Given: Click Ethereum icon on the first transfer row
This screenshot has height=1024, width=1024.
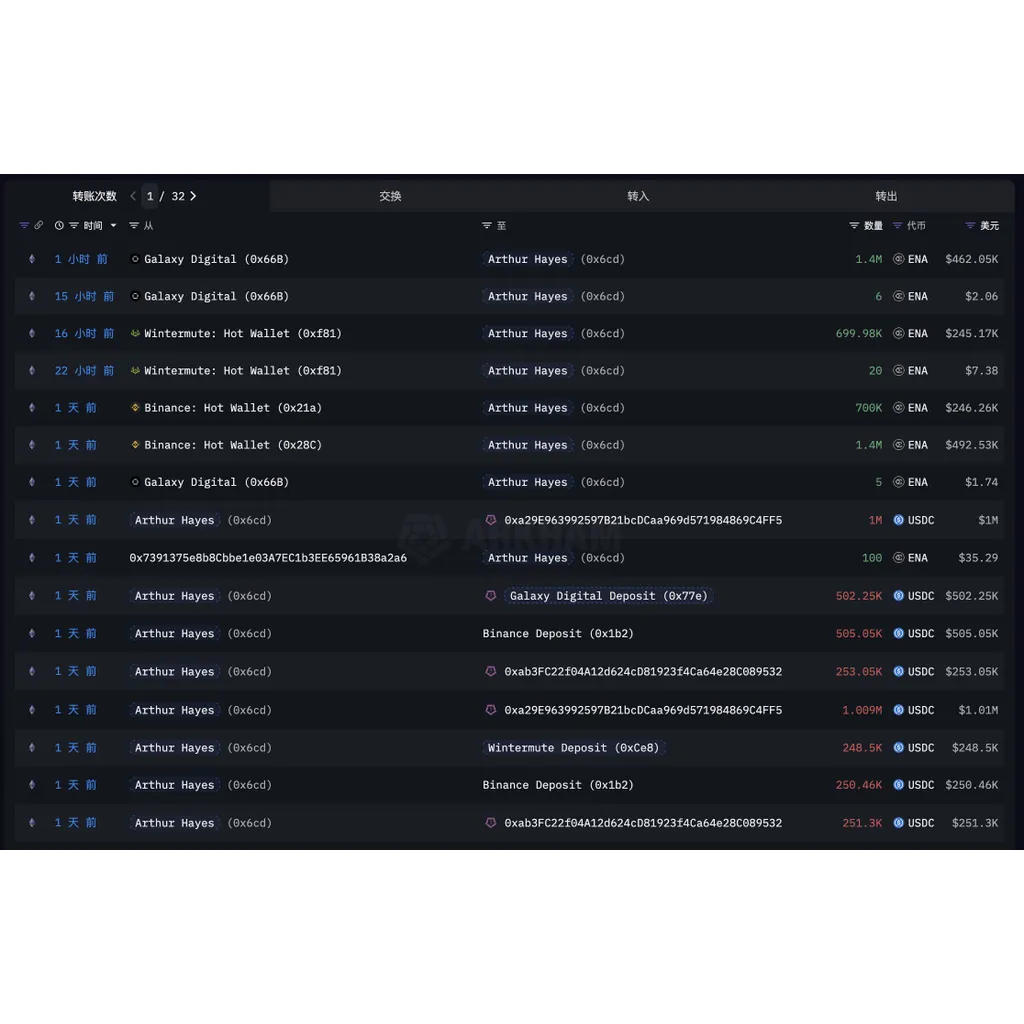Looking at the screenshot, I should pos(32,259).
